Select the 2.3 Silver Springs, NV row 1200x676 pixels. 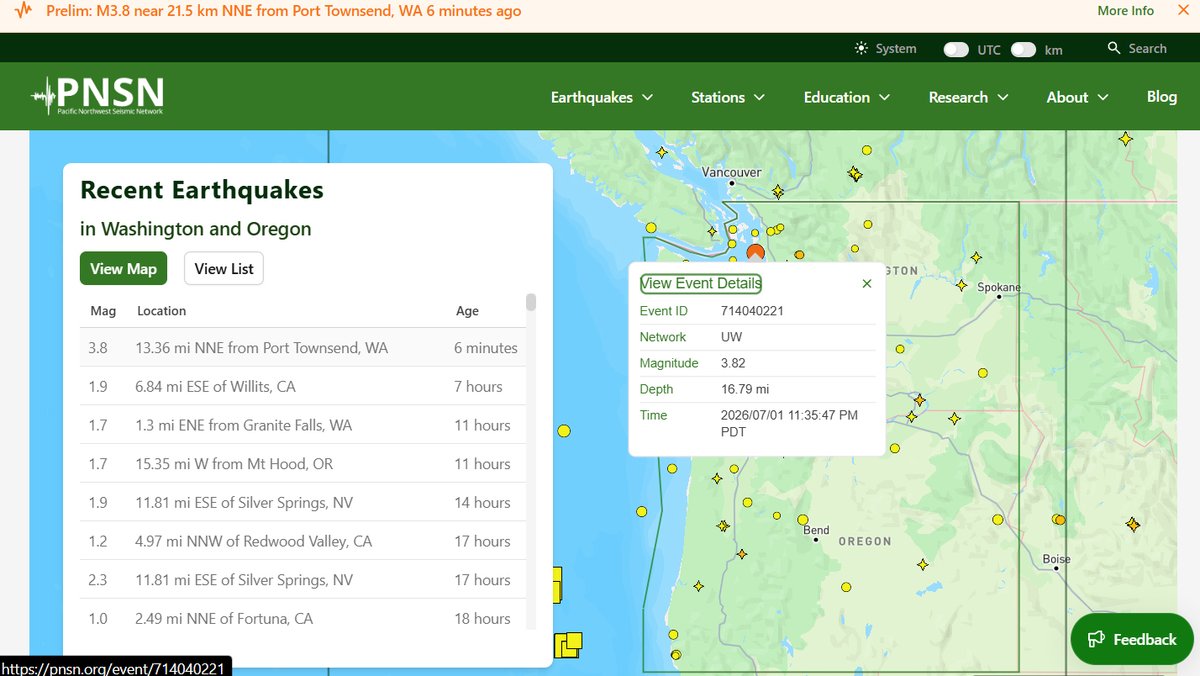tap(302, 580)
